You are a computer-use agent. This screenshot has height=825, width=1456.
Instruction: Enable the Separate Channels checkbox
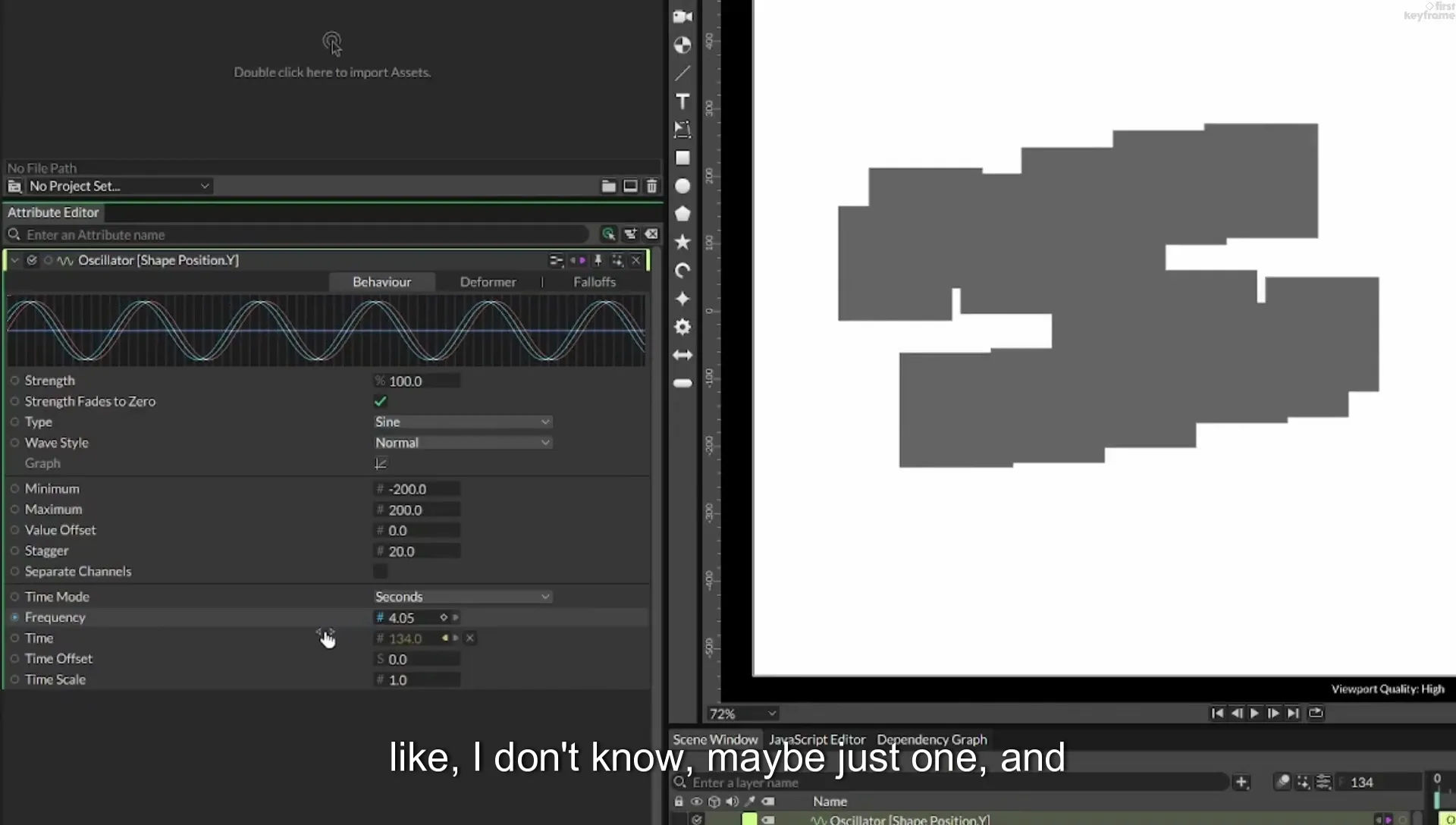point(381,571)
